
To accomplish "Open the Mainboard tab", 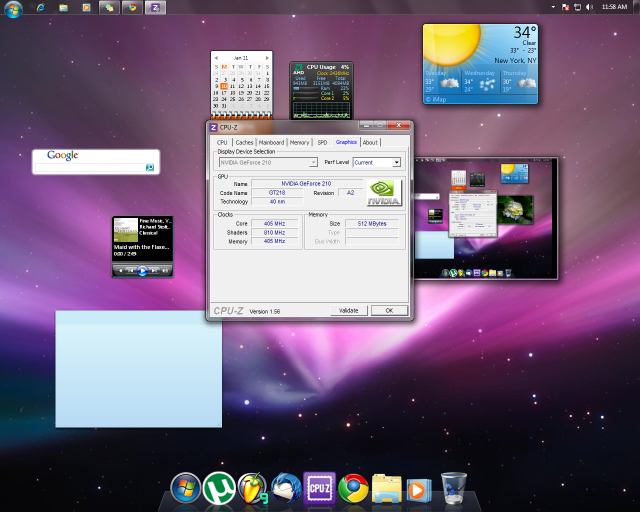I will point(271,142).
